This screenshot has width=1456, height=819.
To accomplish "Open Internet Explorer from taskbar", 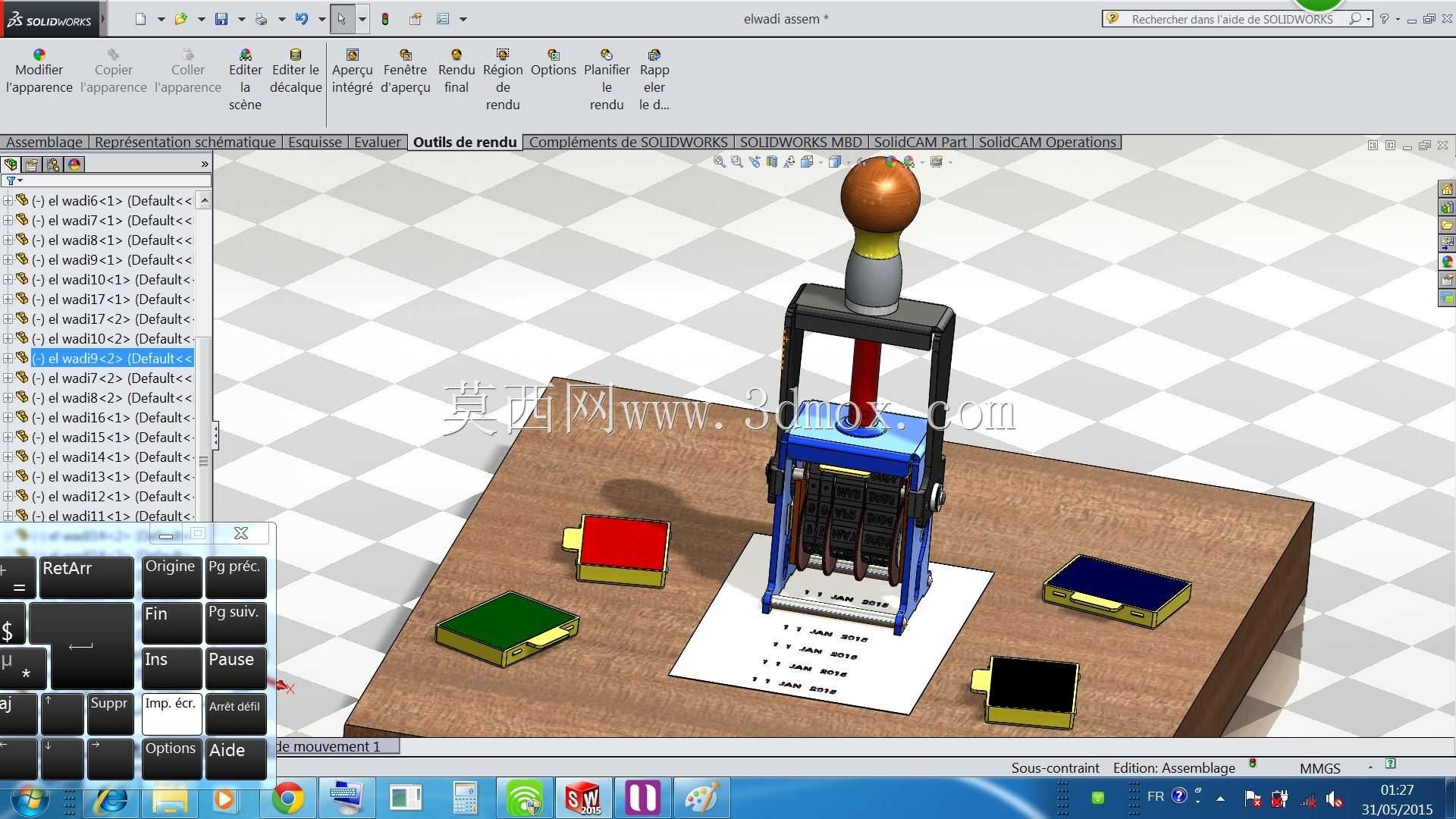I will (x=111, y=799).
